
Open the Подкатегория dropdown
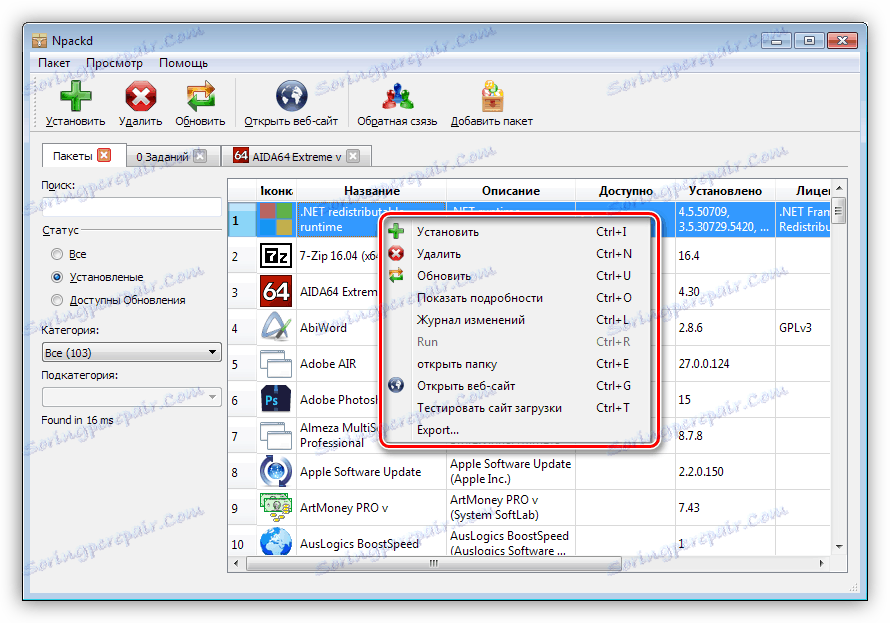132,397
